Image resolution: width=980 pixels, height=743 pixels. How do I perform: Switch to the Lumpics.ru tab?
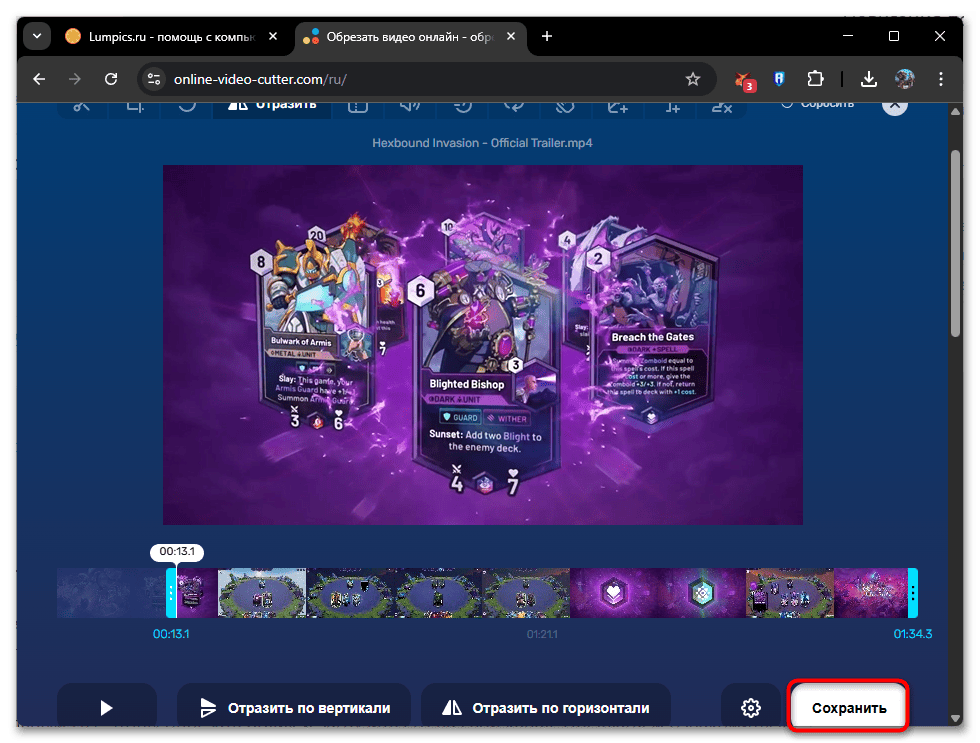(171, 37)
